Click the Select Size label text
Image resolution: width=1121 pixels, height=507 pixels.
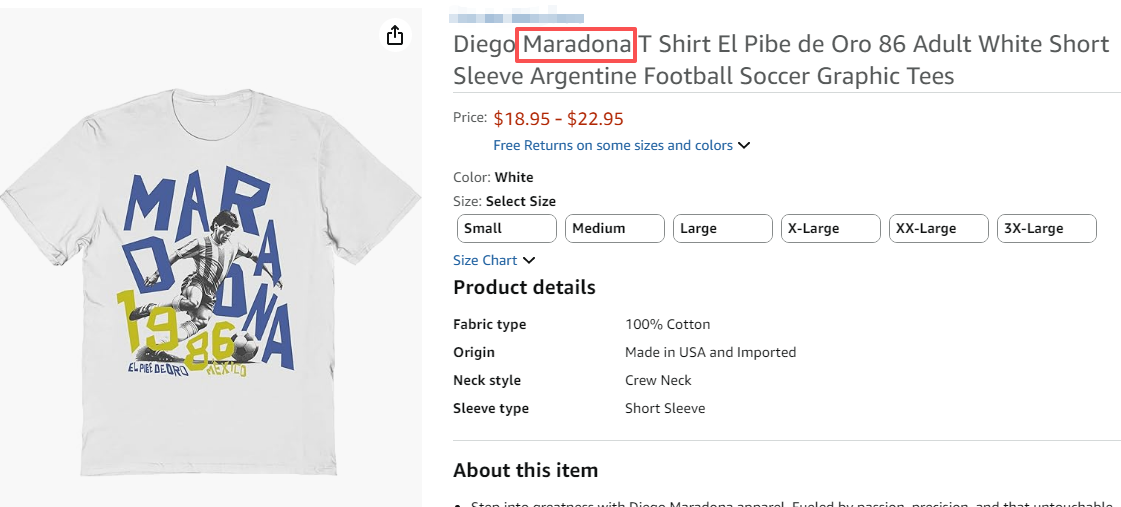point(521,202)
